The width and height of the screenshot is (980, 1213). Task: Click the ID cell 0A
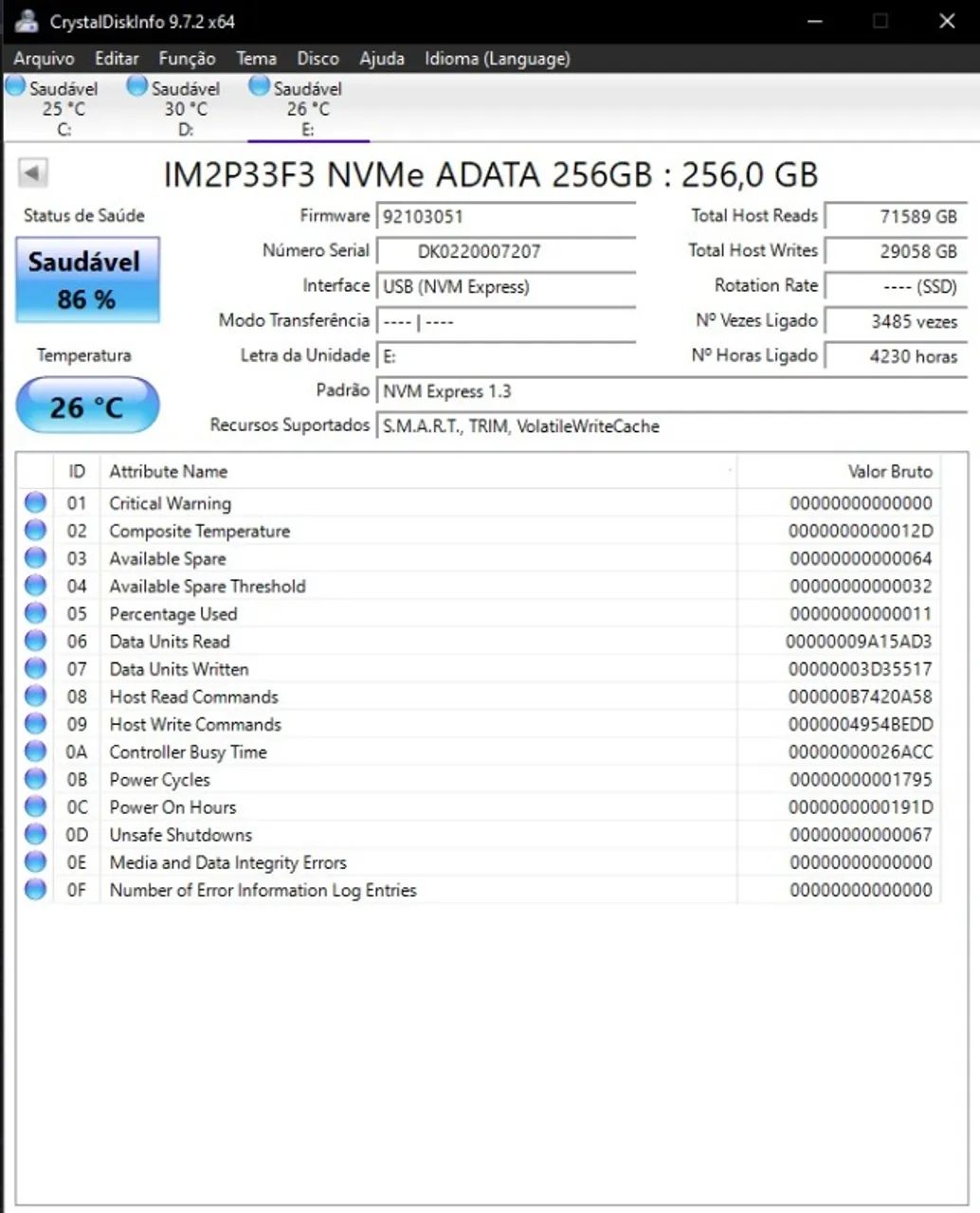pyautogui.click(x=77, y=751)
